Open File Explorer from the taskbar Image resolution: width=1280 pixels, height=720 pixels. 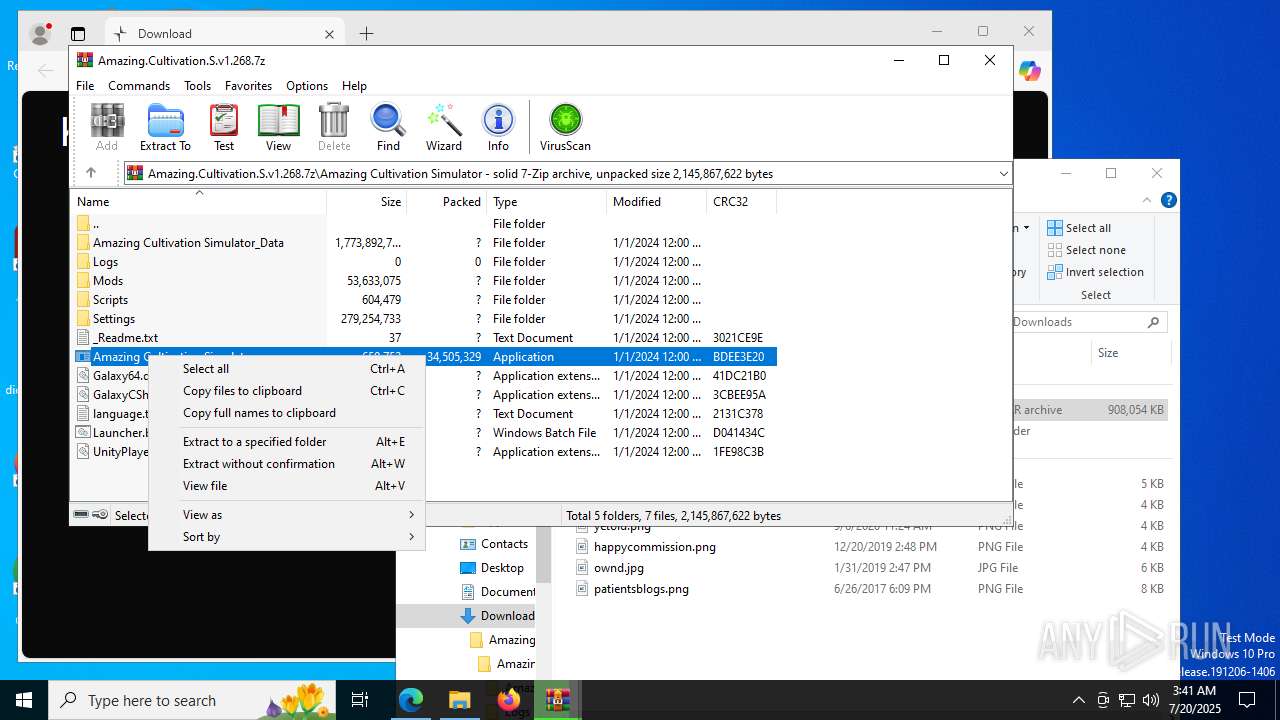(459, 700)
